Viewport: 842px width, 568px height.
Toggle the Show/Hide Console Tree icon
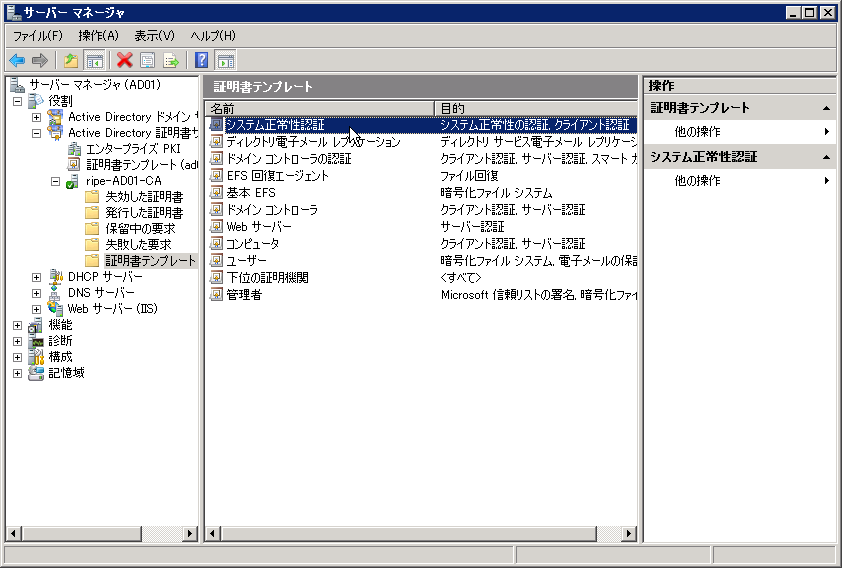click(94, 60)
